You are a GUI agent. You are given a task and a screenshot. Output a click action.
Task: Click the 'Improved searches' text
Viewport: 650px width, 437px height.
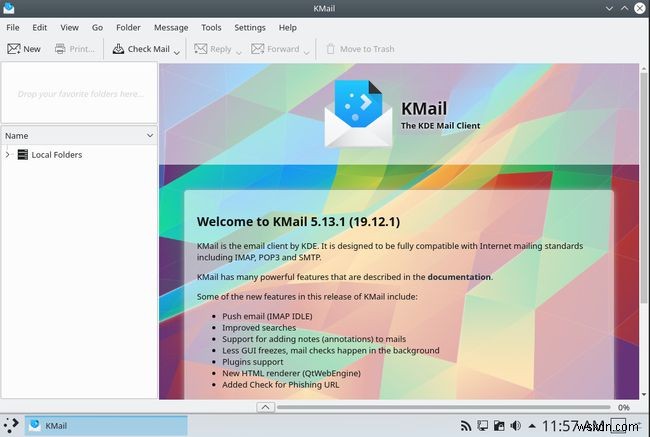coord(259,328)
